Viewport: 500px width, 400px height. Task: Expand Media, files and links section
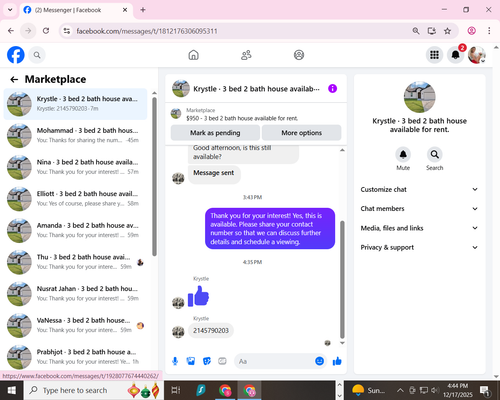(x=419, y=228)
